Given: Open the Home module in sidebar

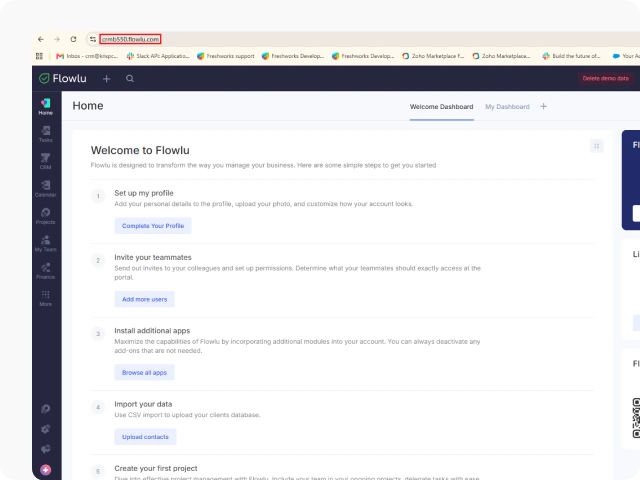Looking at the screenshot, I should pos(45,107).
